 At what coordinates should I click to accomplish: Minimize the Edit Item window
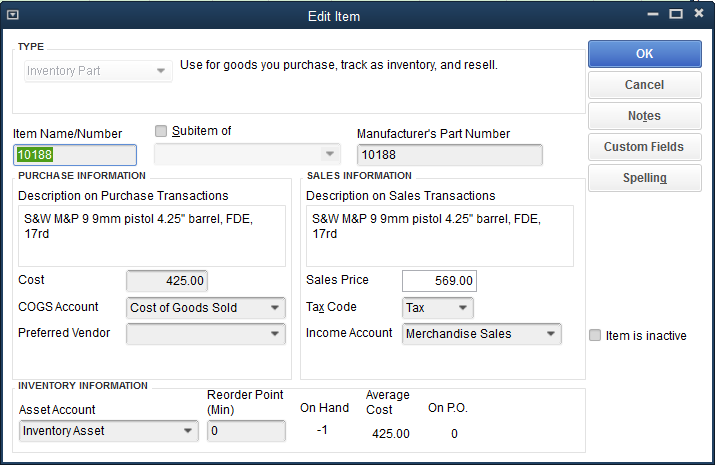[x=653, y=14]
